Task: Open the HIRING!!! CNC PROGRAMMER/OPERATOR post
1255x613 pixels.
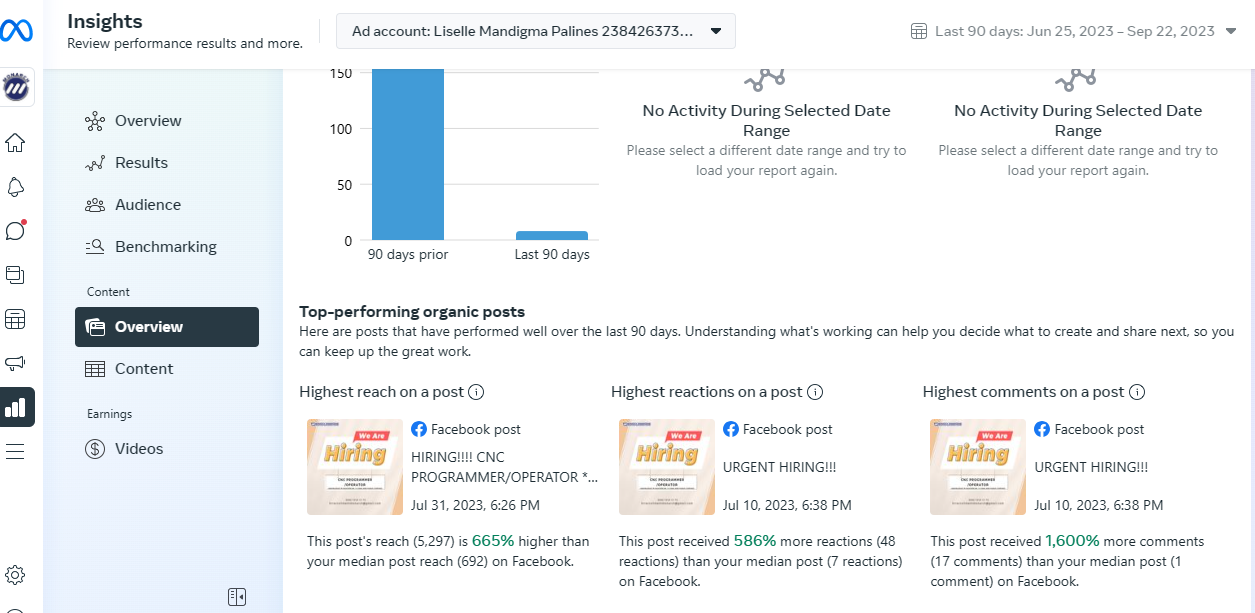Action: point(505,467)
